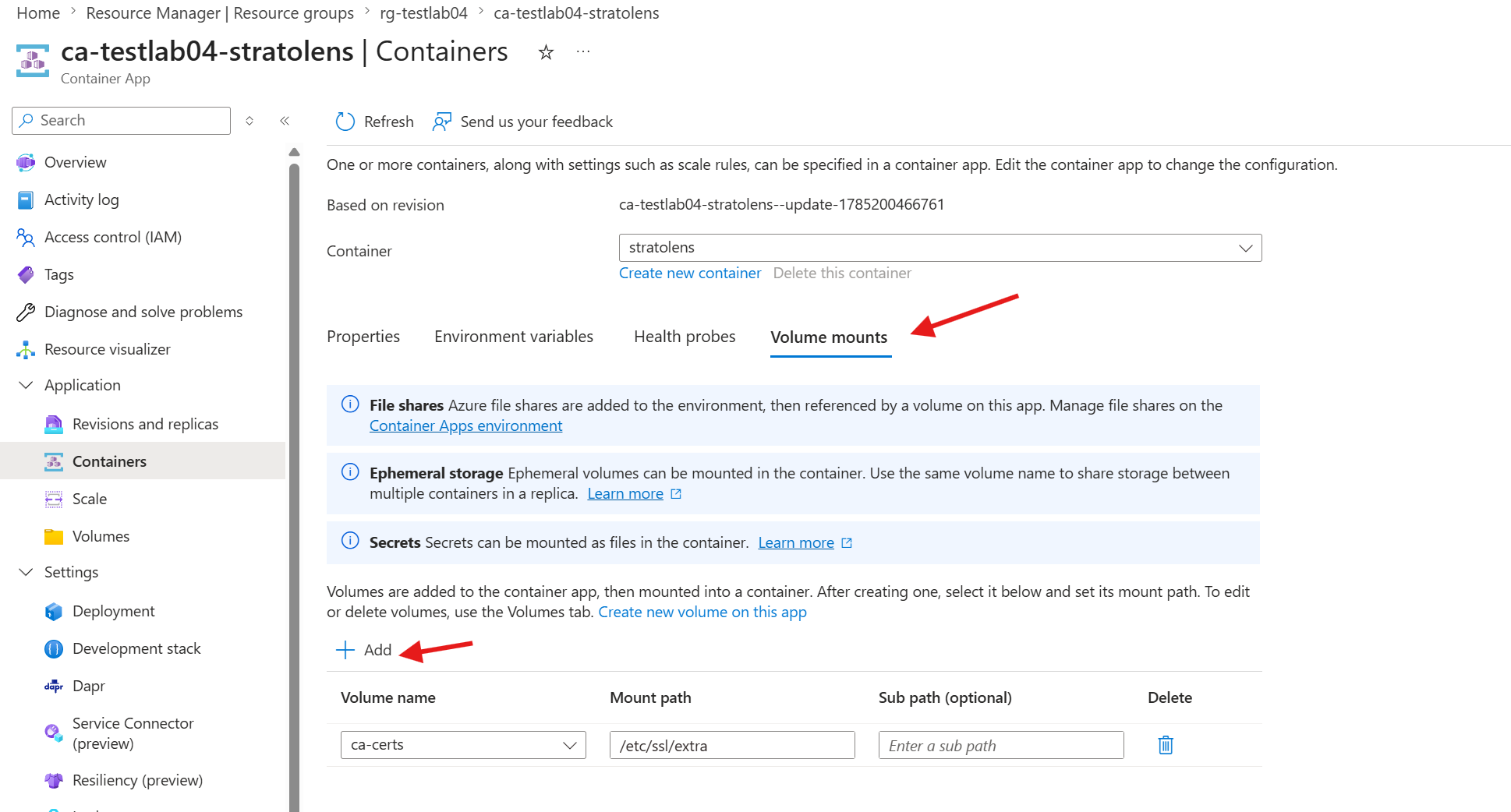Screen dimensions: 1511x812
Task: Click the Deployment cube icon
Action: [x=54, y=612]
